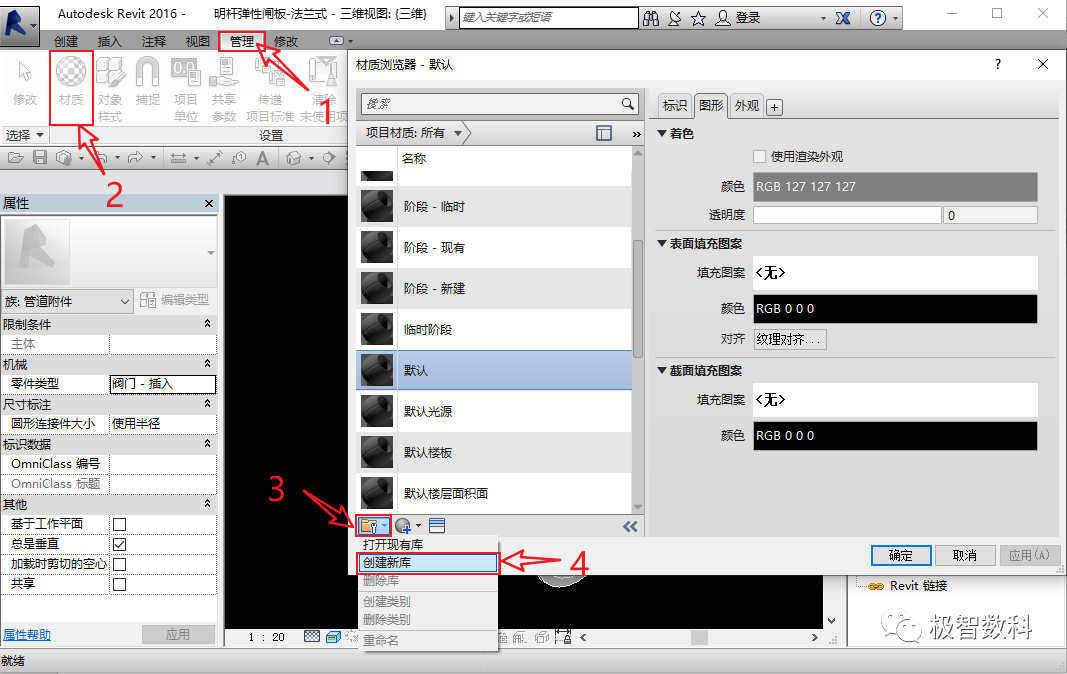The image size is (1067, 674).
Task: Open material library folder icon menu
Action: point(374,526)
